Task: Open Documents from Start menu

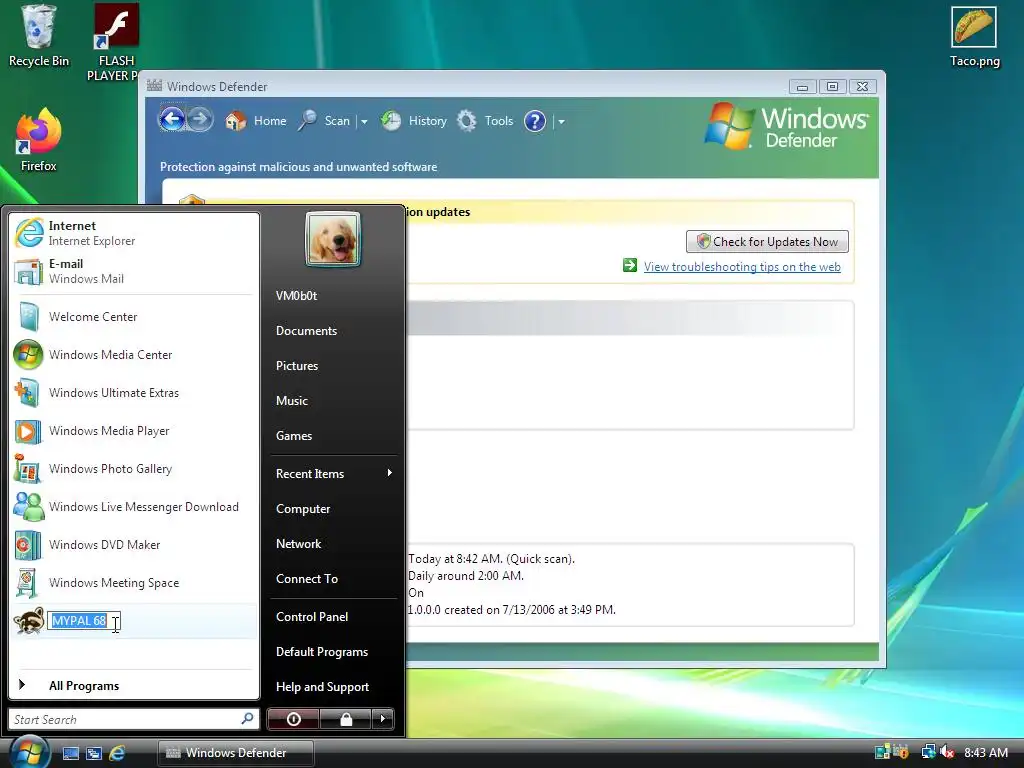Action: point(333,330)
